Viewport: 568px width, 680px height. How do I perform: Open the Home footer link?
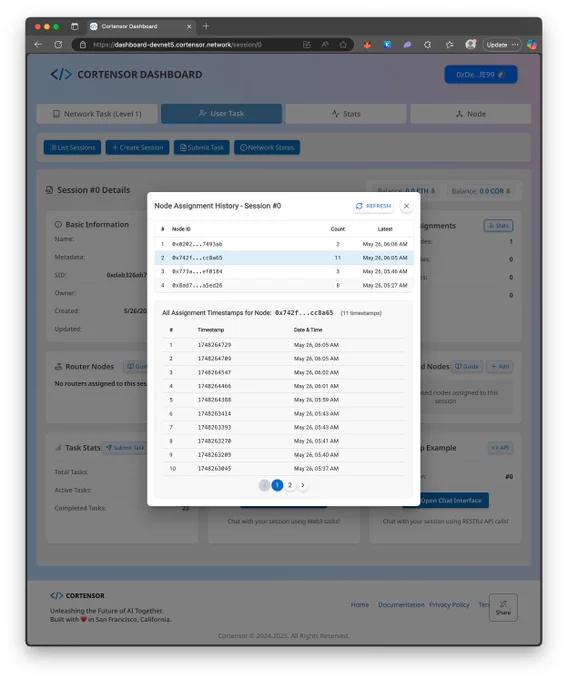tap(360, 605)
